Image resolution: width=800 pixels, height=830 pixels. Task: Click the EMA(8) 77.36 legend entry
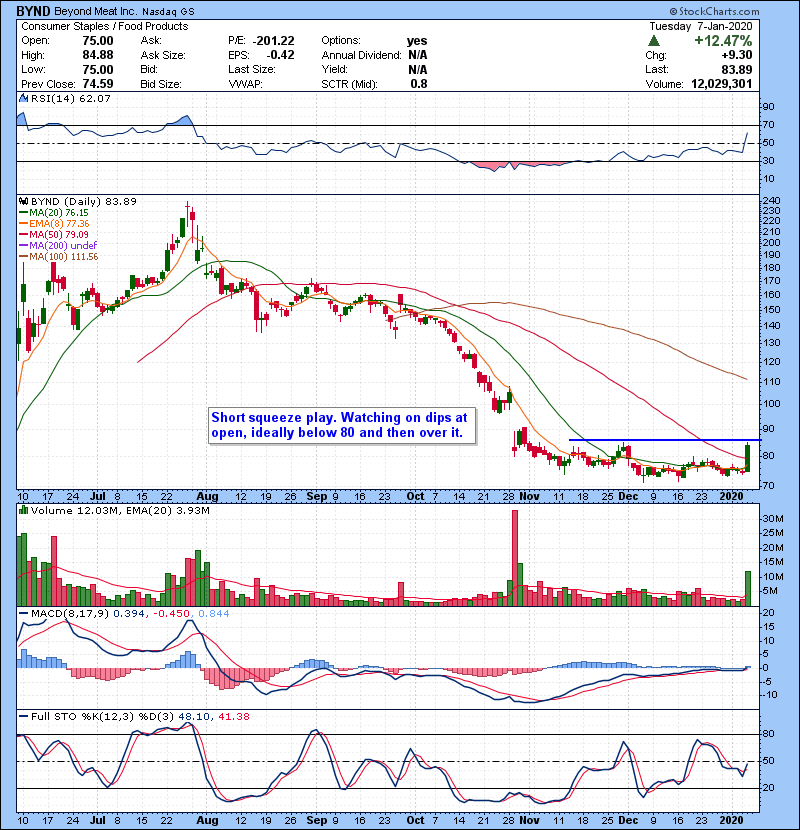click(x=54, y=224)
